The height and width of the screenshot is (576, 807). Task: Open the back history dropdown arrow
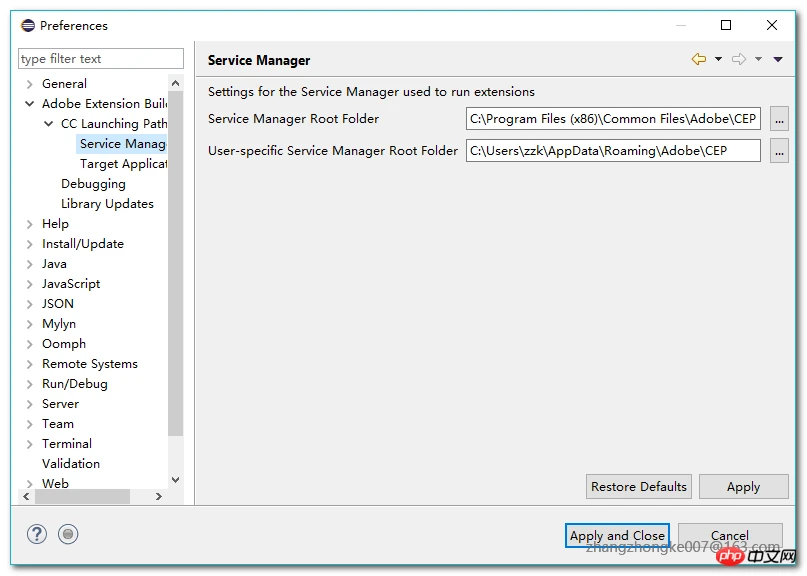(x=718, y=59)
